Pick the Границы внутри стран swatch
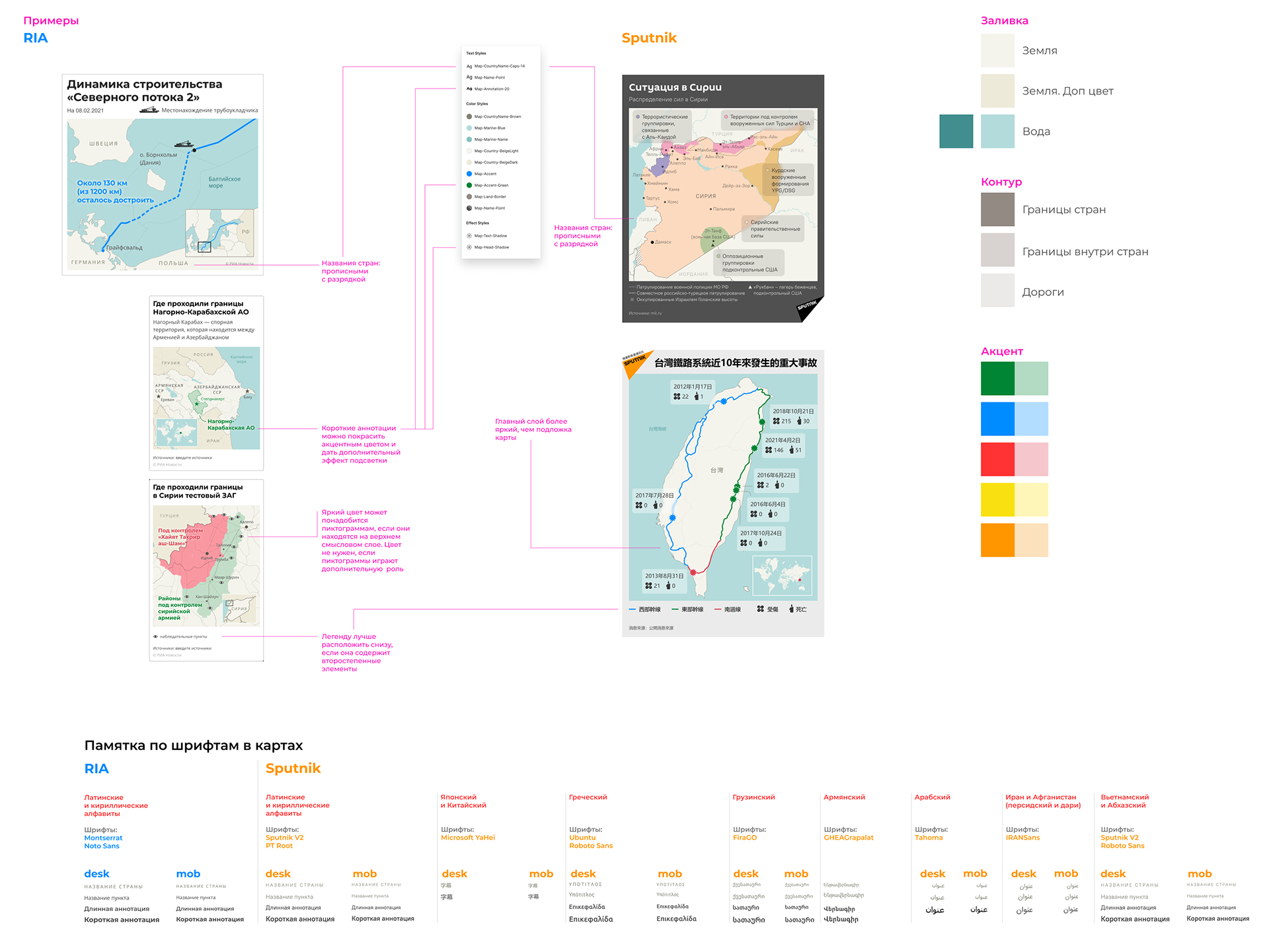 [x=997, y=250]
